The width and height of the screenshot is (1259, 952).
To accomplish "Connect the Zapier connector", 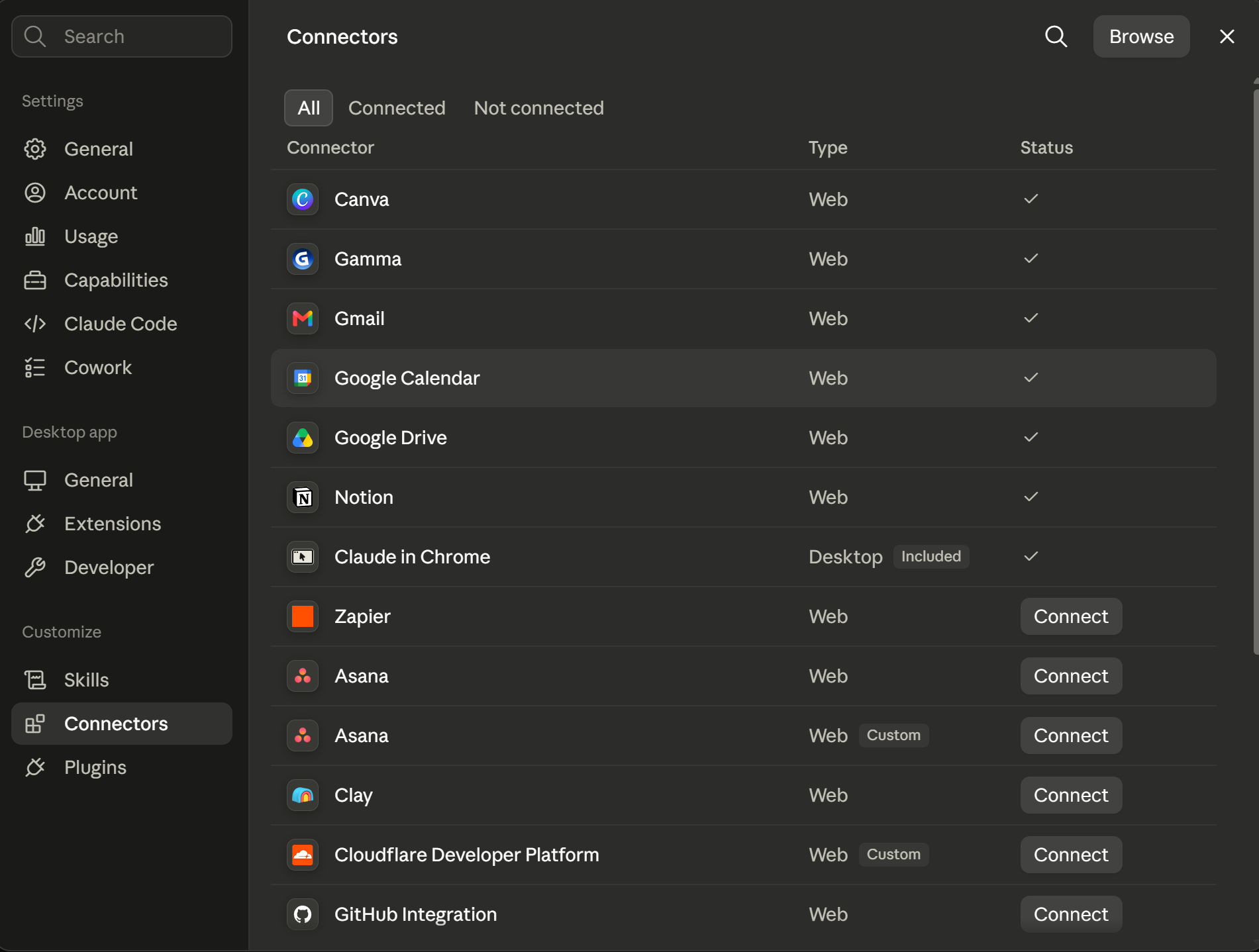I will pyautogui.click(x=1071, y=616).
